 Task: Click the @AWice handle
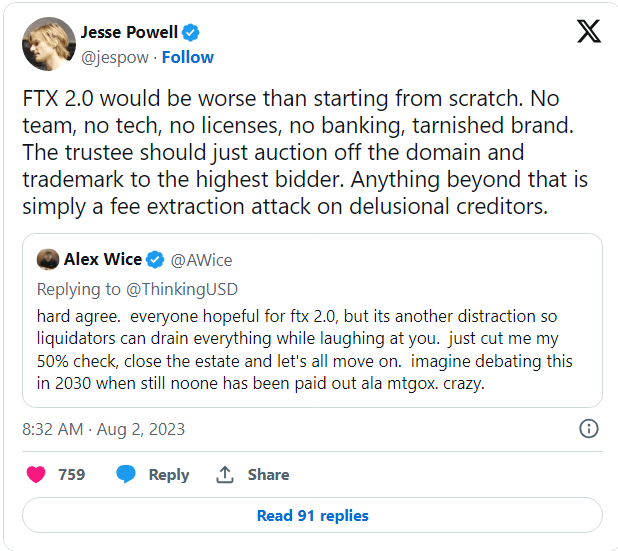point(201,260)
